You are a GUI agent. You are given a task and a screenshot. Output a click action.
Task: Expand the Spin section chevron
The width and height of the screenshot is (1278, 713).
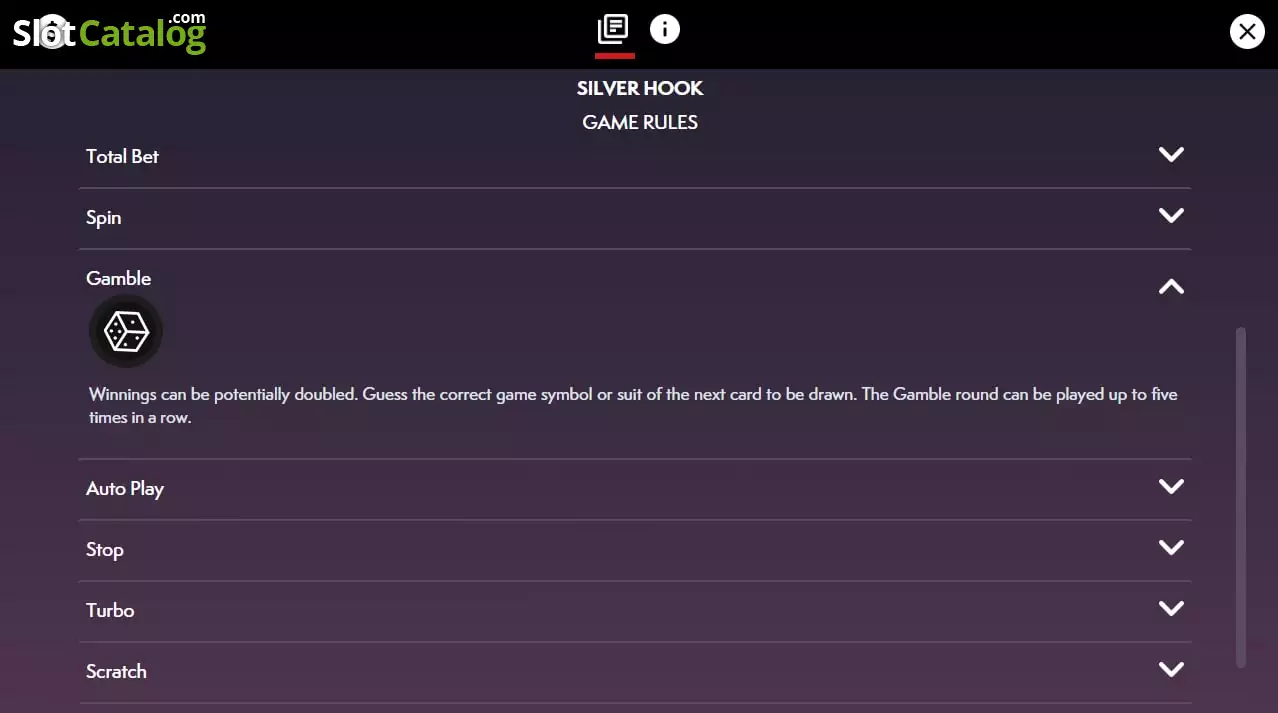1171,216
